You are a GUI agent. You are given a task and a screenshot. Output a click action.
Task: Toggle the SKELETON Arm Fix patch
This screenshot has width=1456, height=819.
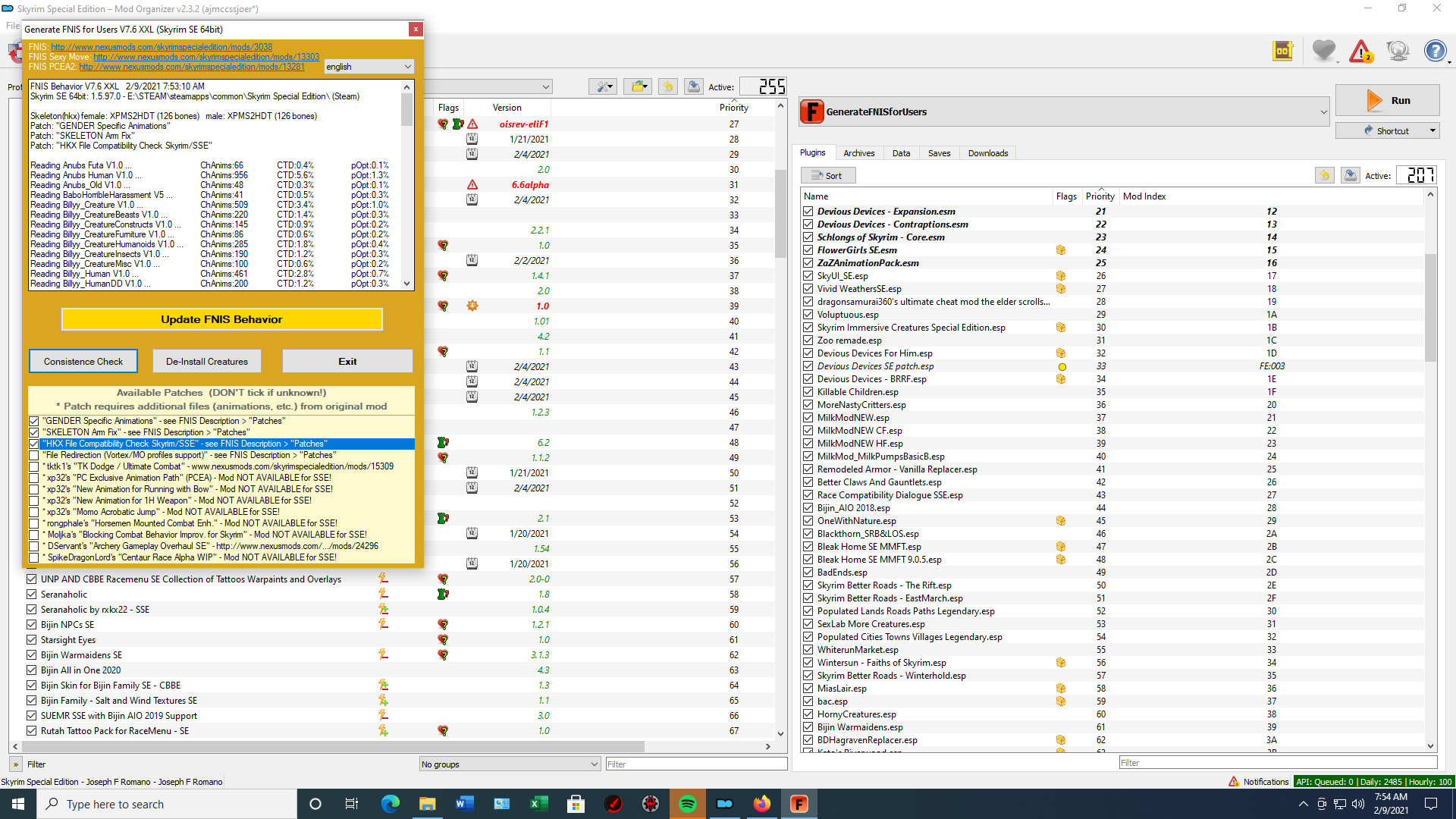[34, 432]
